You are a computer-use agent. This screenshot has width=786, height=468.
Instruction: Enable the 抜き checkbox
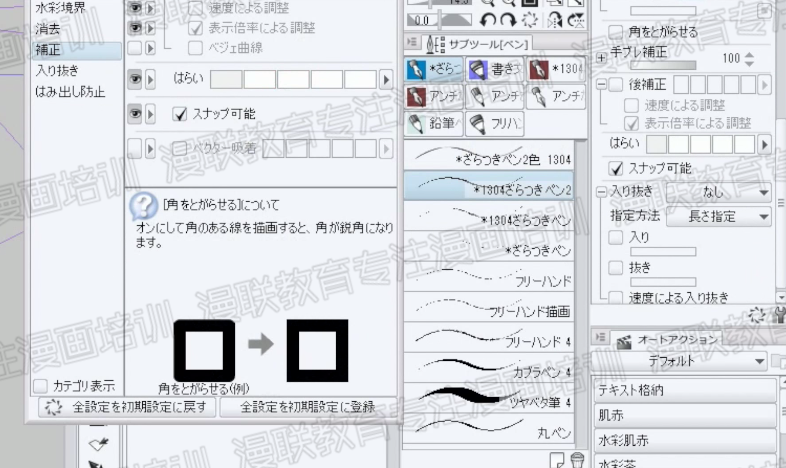[x=615, y=268]
